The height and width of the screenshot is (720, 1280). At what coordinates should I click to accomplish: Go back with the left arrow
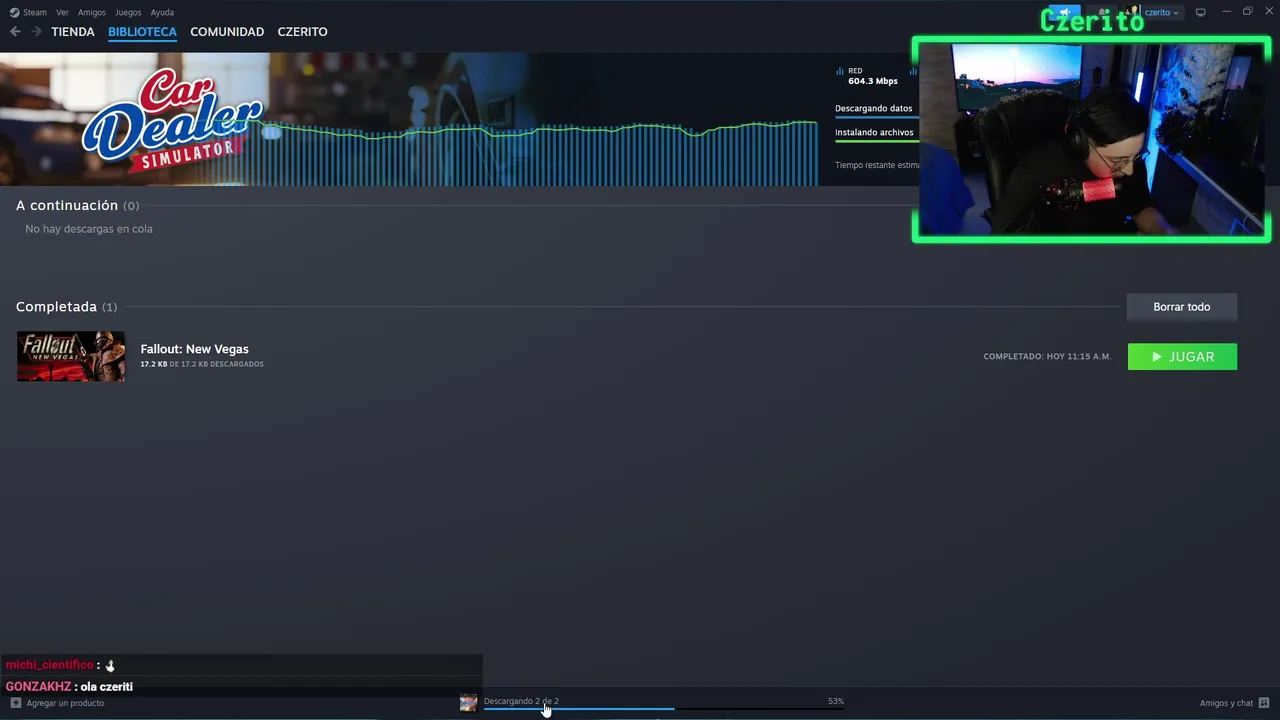(x=15, y=32)
